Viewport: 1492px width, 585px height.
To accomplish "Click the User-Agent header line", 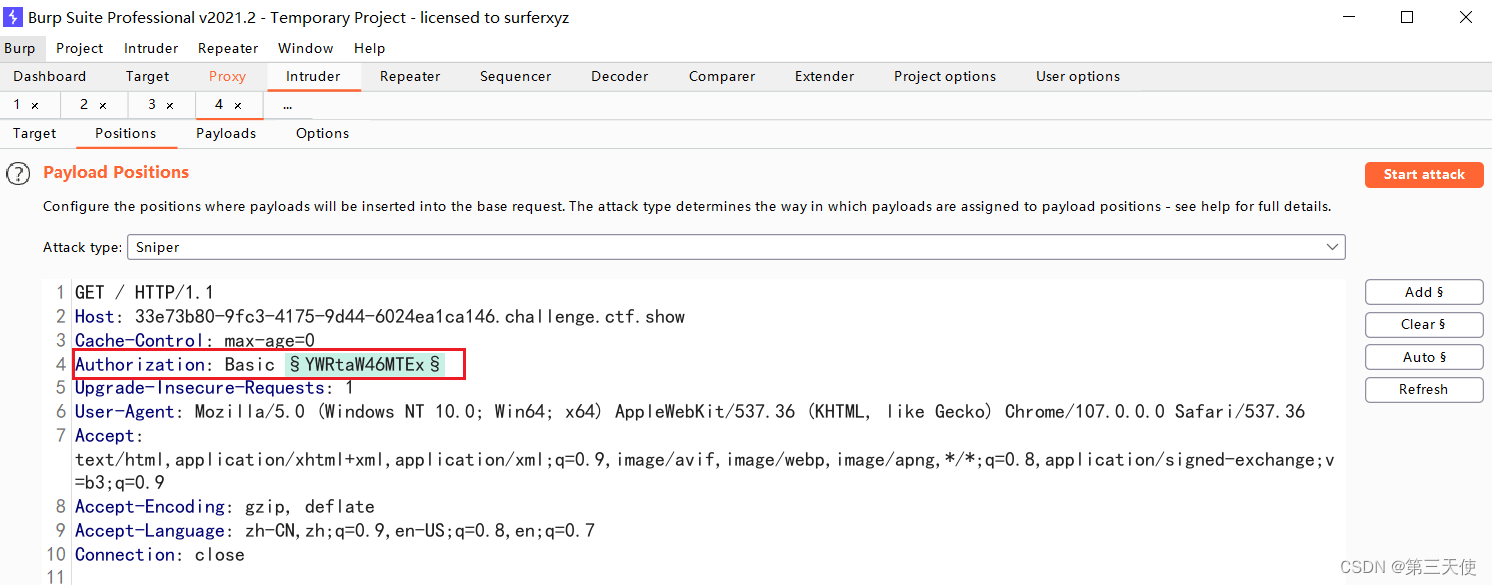I will (x=690, y=412).
